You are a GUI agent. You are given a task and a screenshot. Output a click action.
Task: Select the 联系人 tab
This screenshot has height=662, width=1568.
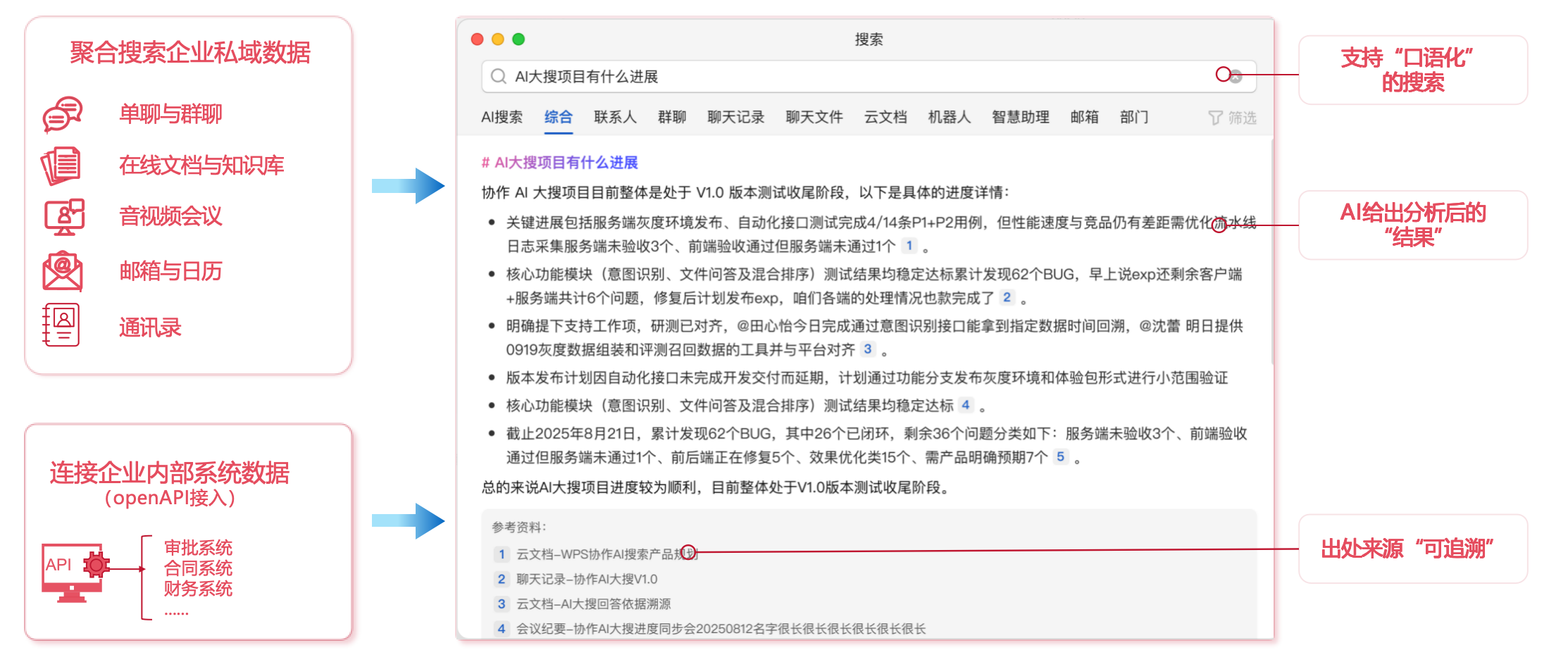pos(614,117)
